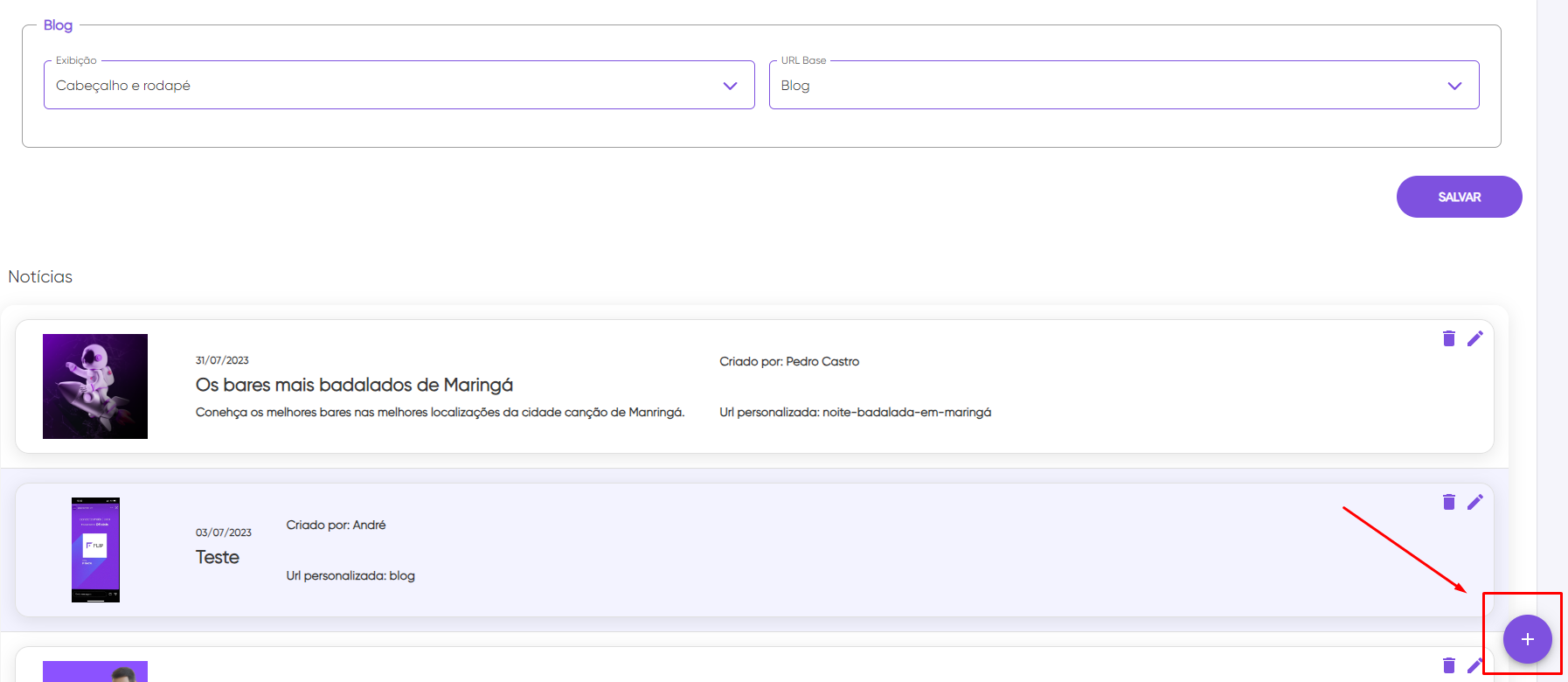Click 'Url personalizada: noite-badalada-em-maringá'
The height and width of the screenshot is (682, 1568).
(x=855, y=412)
